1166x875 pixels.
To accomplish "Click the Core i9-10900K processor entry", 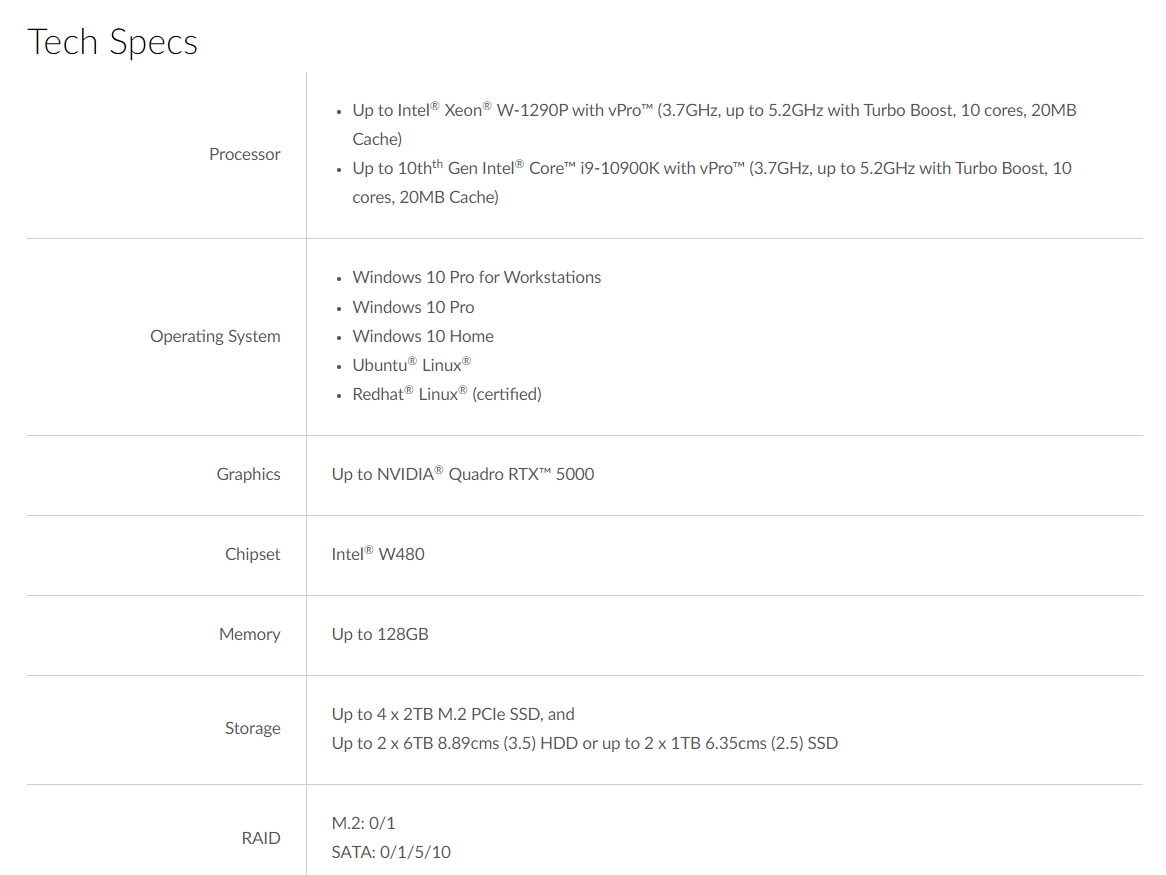I will tap(712, 182).
